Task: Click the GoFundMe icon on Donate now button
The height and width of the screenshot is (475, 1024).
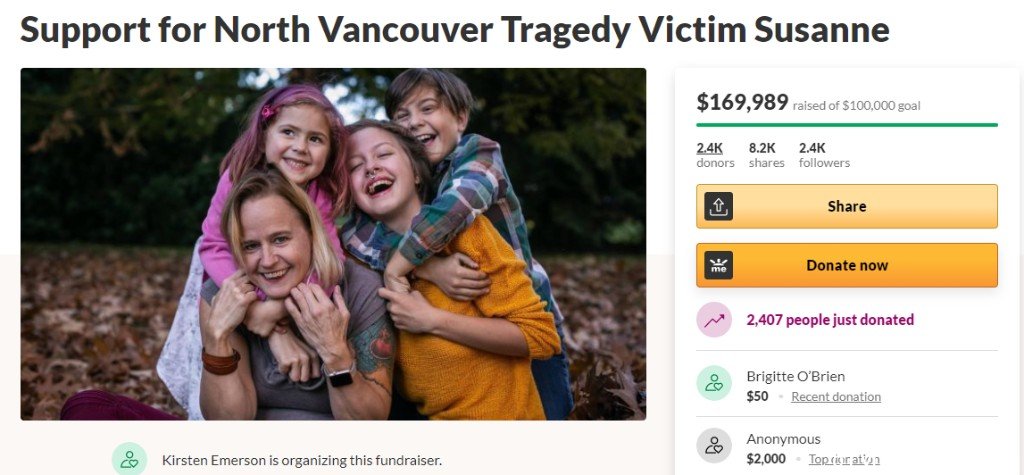Action: click(718, 265)
